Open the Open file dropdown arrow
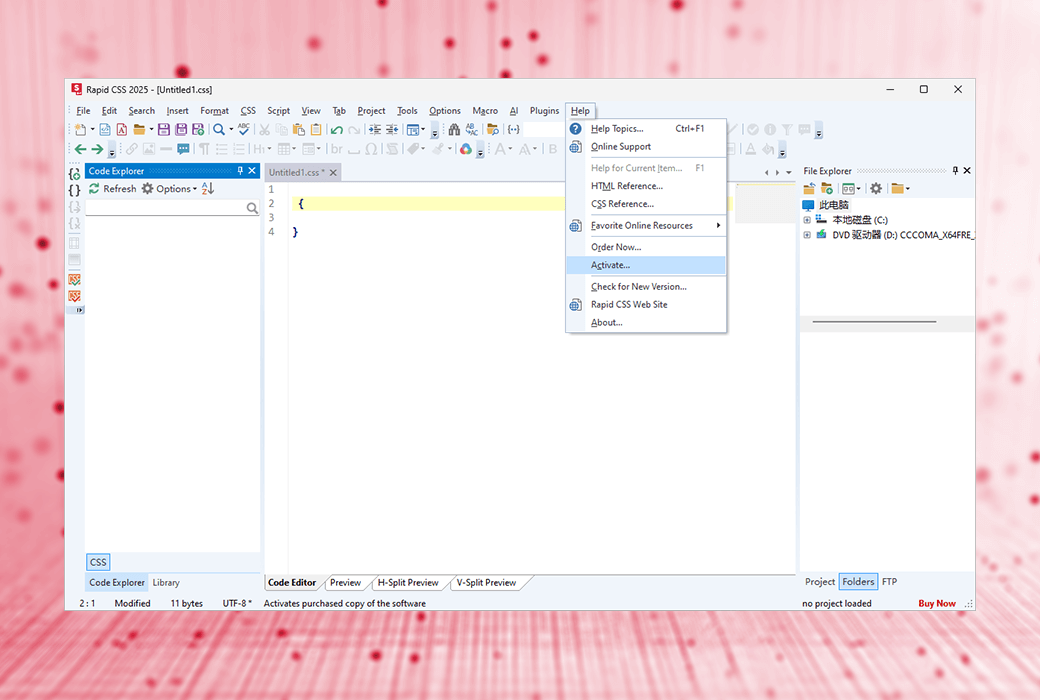The height and width of the screenshot is (700, 1040). pyautogui.click(x=151, y=129)
